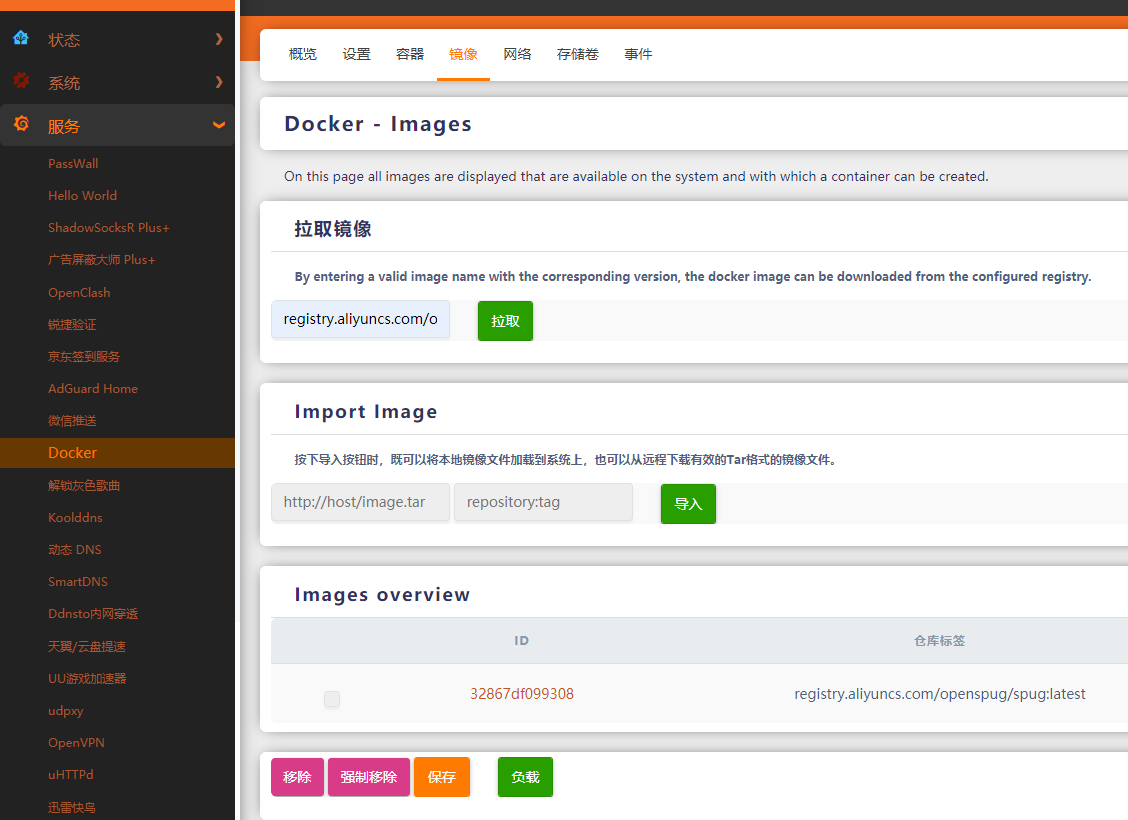Click the orange 保存 button
1128x820 pixels.
click(441, 777)
